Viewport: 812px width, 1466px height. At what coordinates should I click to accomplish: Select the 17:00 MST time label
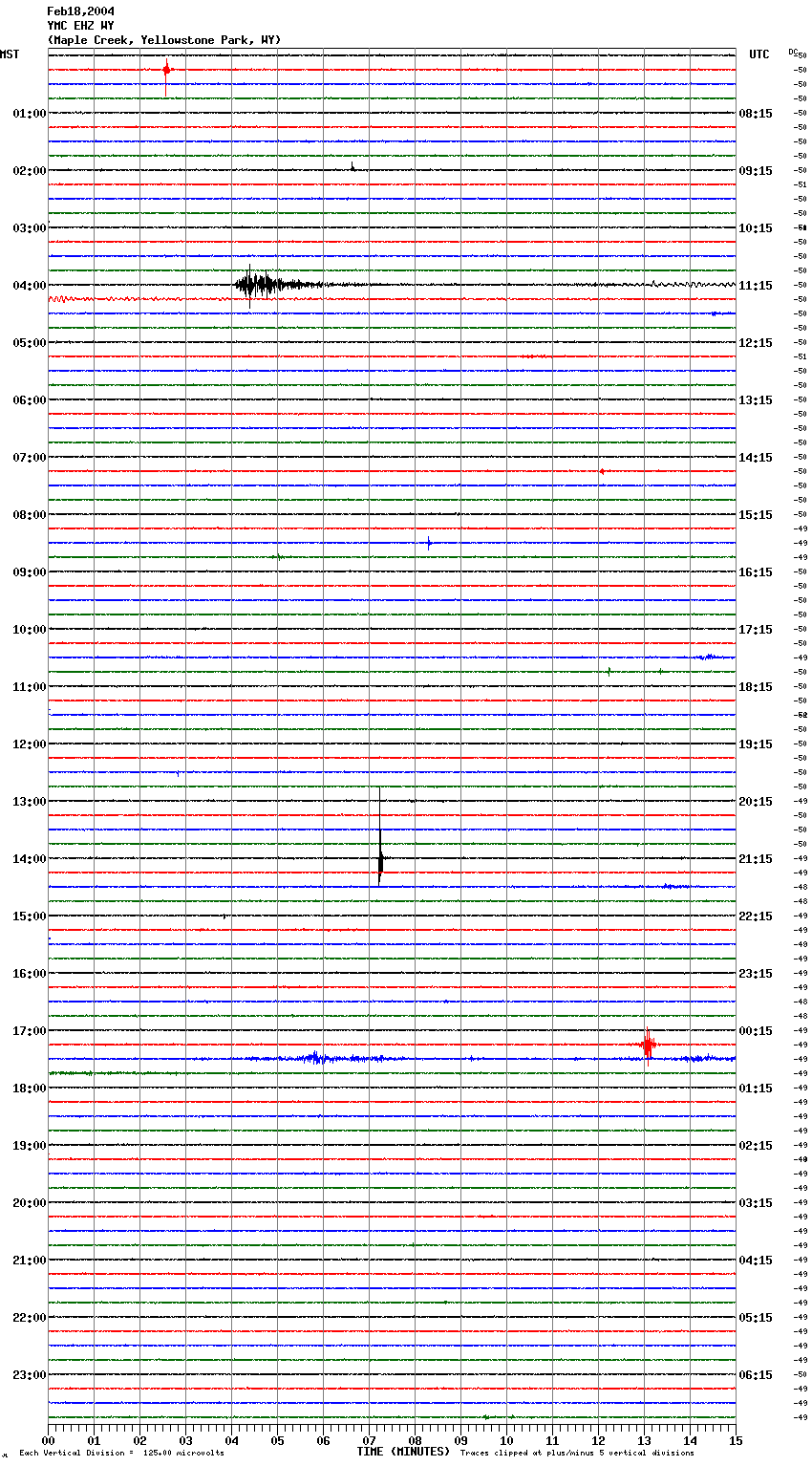click(x=30, y=1031)
